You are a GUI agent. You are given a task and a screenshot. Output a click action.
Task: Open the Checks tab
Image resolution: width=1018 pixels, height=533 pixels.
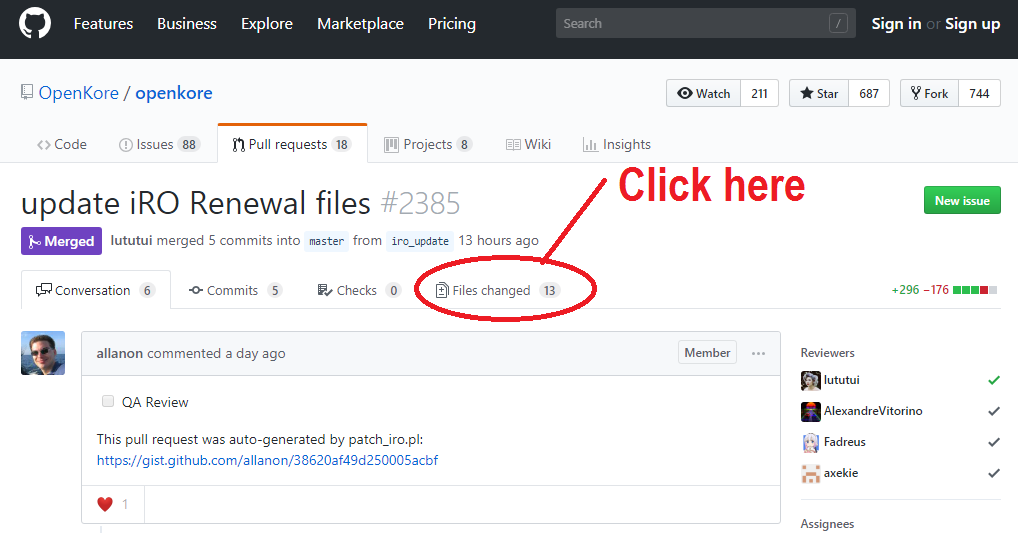pos(359,290)
